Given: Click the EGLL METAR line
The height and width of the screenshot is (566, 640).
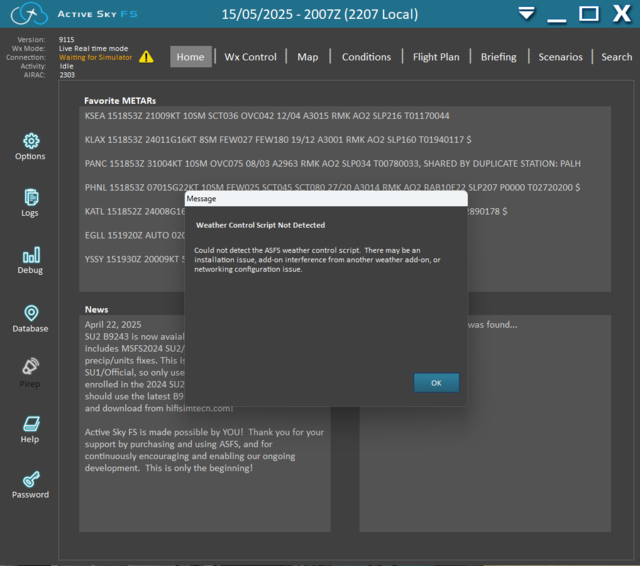Looking at the screenshot, I should (135, 235).
